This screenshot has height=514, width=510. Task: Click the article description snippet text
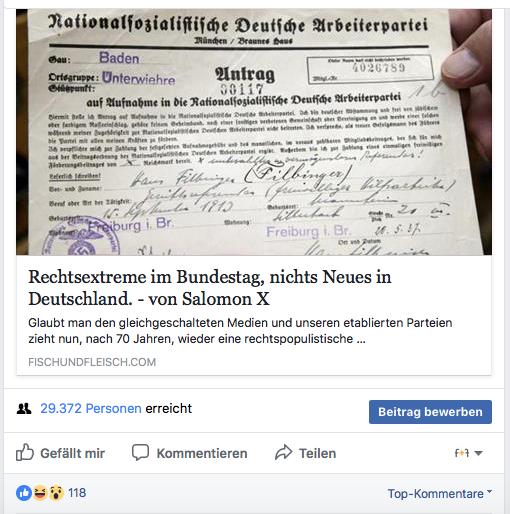(x=240, y=331)
